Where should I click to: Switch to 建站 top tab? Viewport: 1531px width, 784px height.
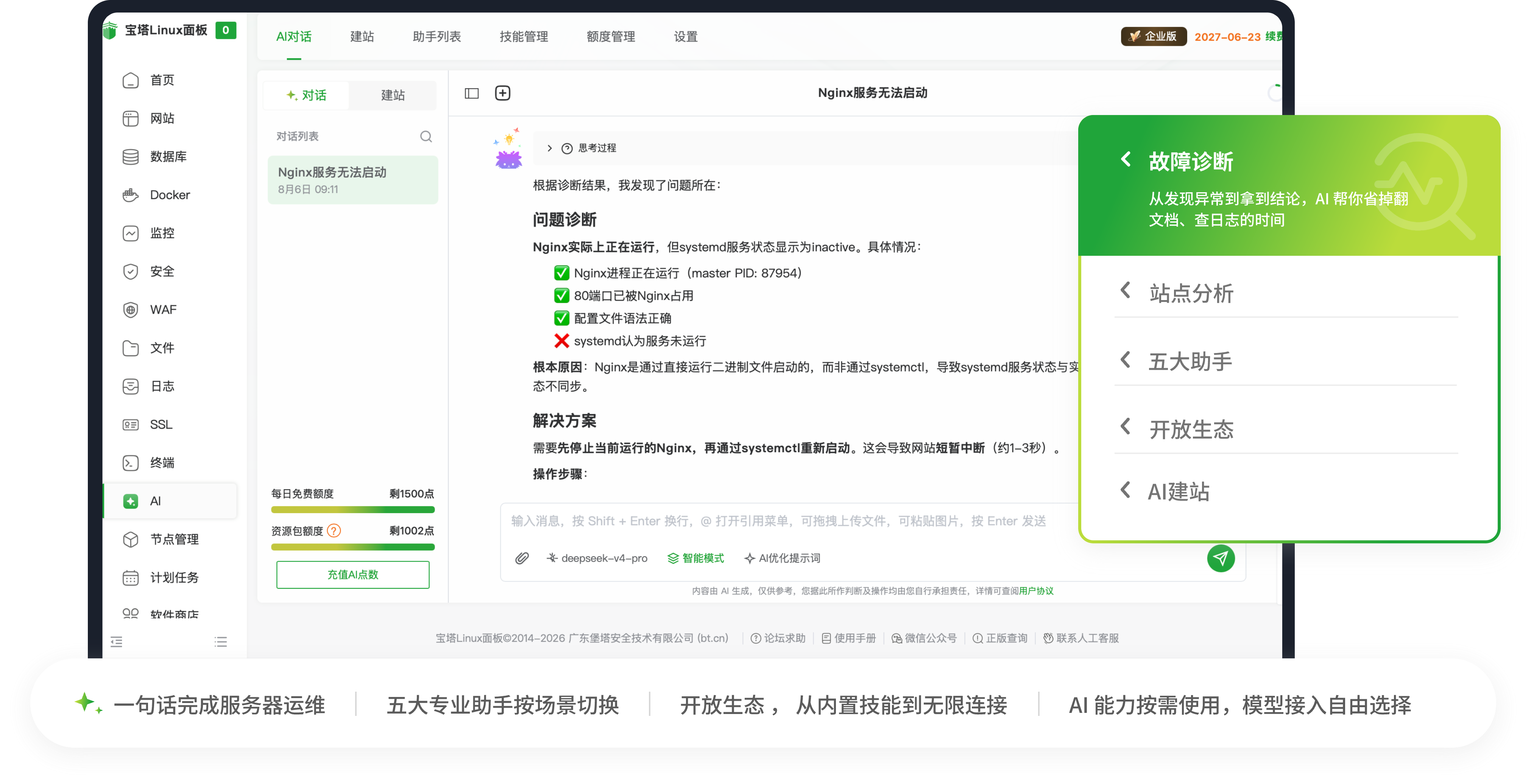click(362, 37)
